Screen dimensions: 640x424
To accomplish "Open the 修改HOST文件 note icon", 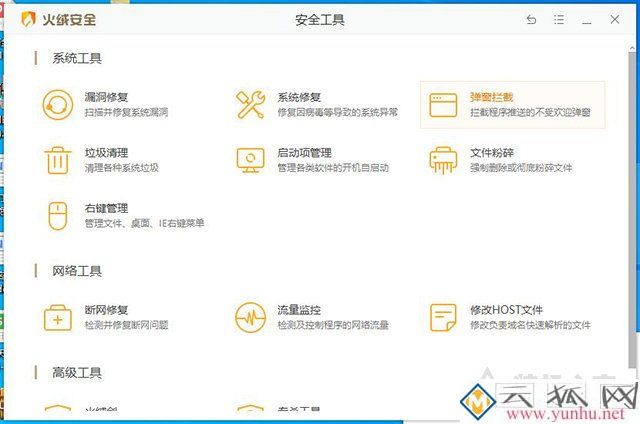I will click(443, 317).
